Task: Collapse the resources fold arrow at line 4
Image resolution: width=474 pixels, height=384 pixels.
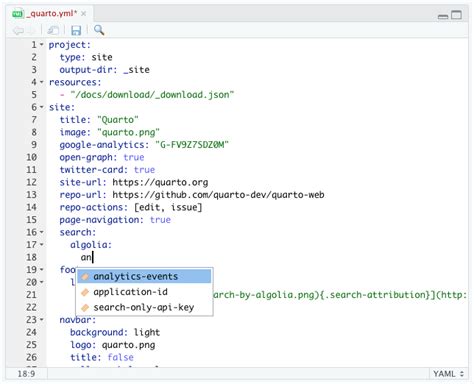Action: click(x=42, y=82)
